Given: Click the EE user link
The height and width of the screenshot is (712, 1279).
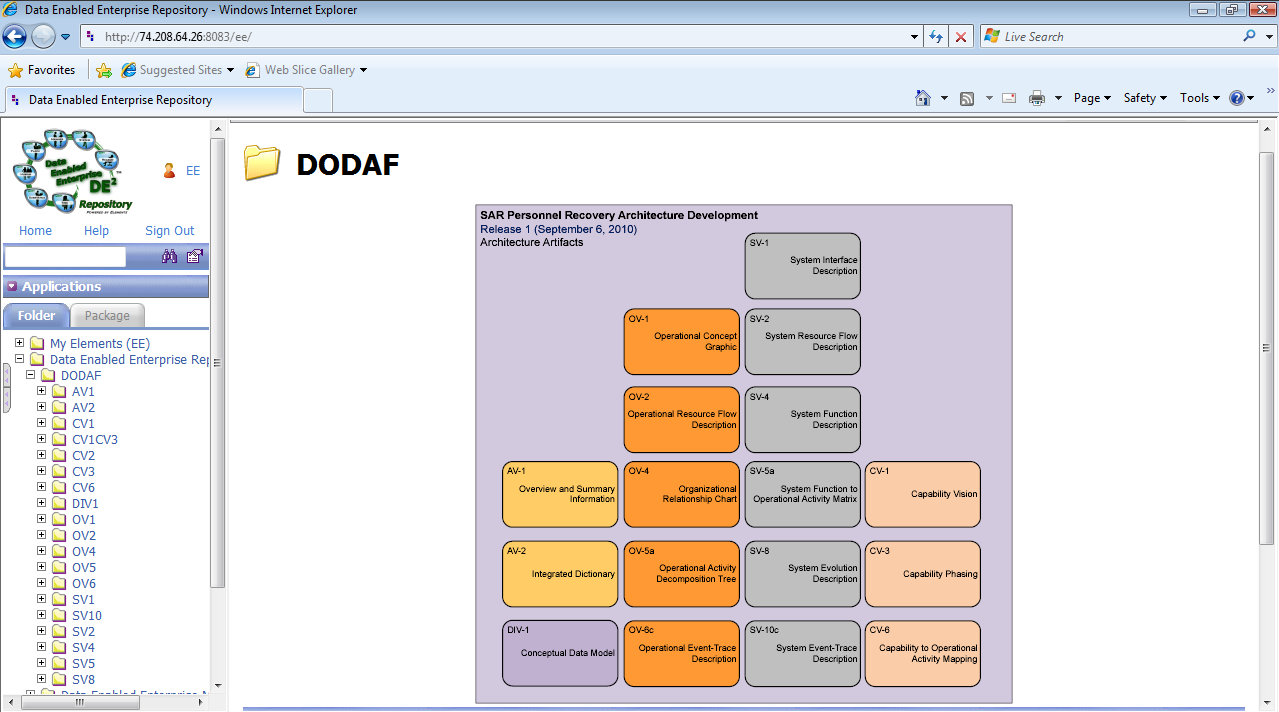Looking at the screenshot, I should click(x=193, y=171).
